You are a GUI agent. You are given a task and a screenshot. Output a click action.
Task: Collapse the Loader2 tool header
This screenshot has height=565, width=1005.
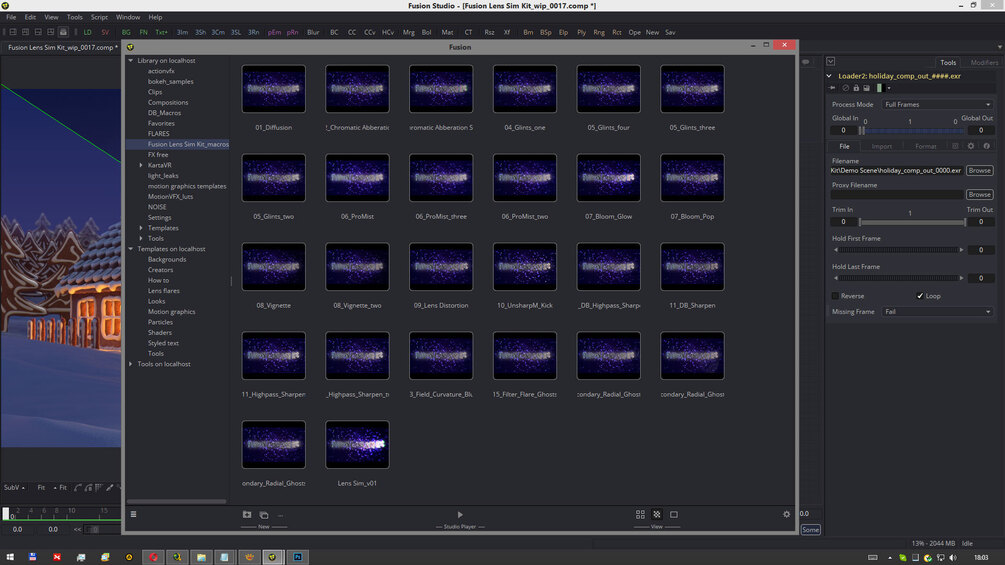pyautogui.click(x=829, y=76)
